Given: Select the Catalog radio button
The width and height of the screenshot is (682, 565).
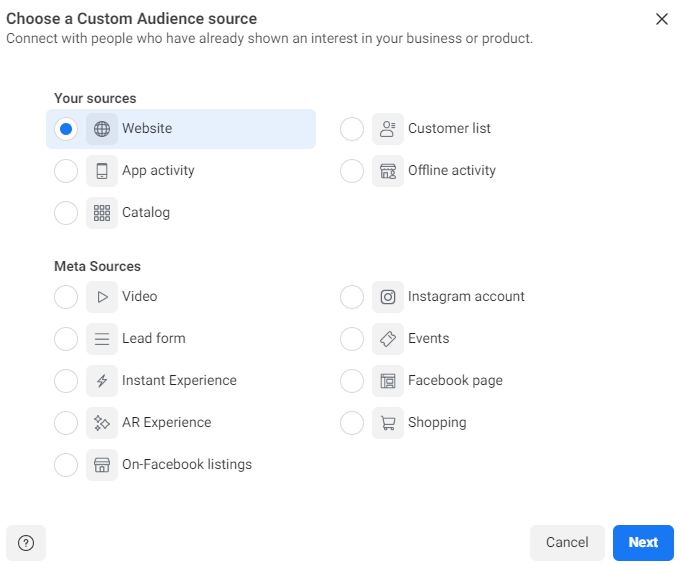Looking at the screenshot, I should pos(66,213).
